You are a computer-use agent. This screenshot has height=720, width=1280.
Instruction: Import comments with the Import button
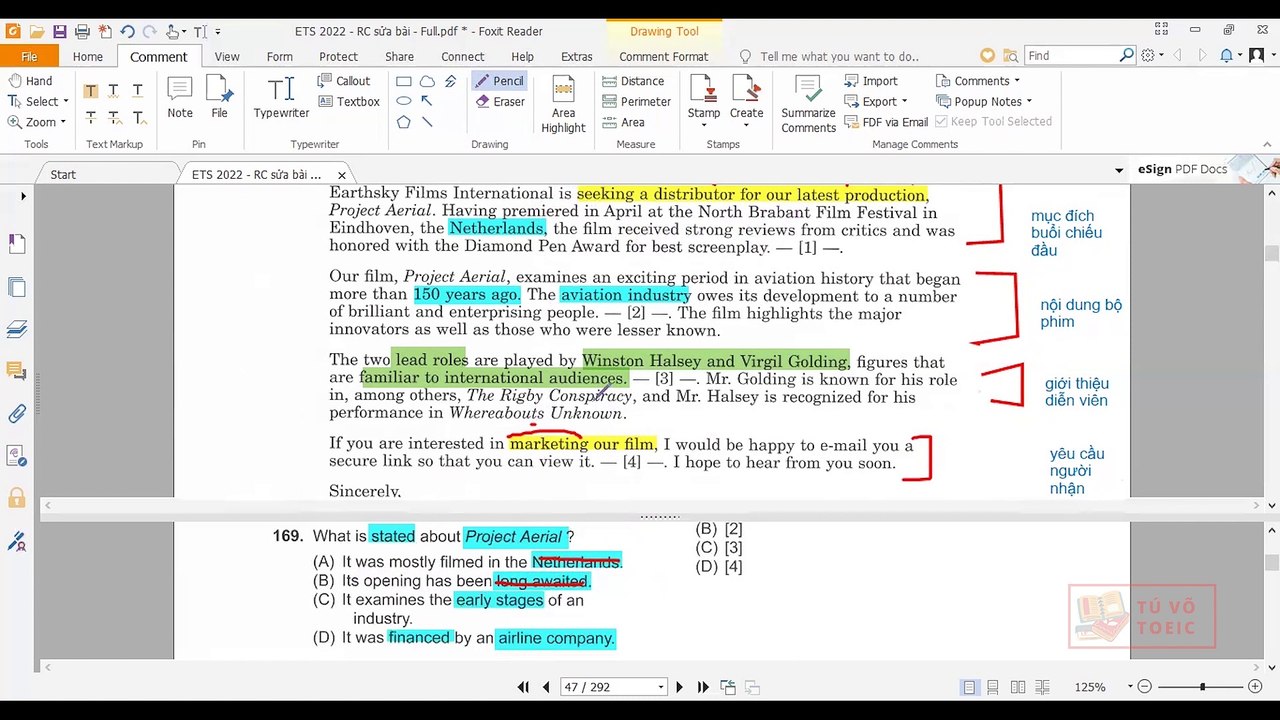pos(871,81)
